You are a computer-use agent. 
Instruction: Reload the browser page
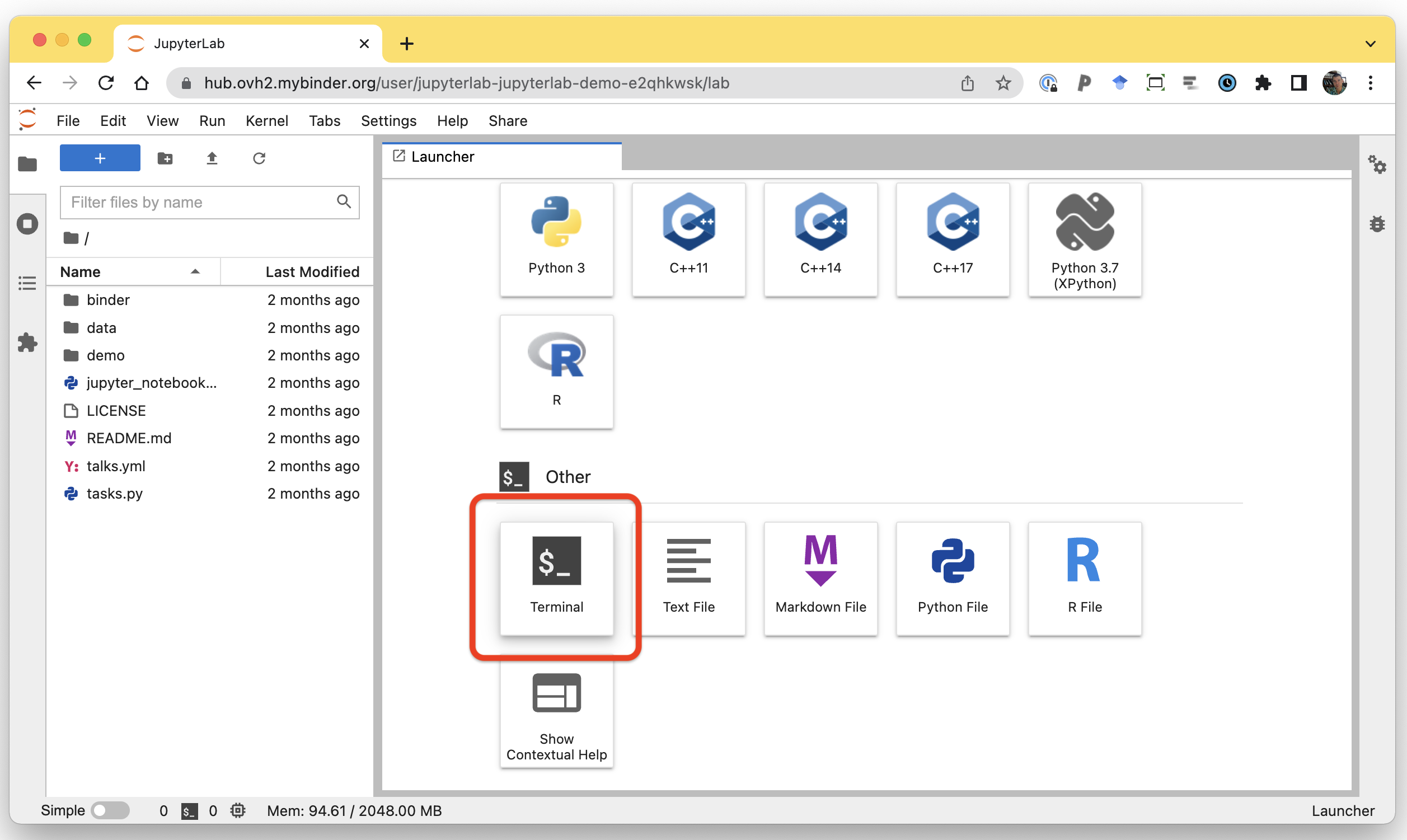coord(106,83)
